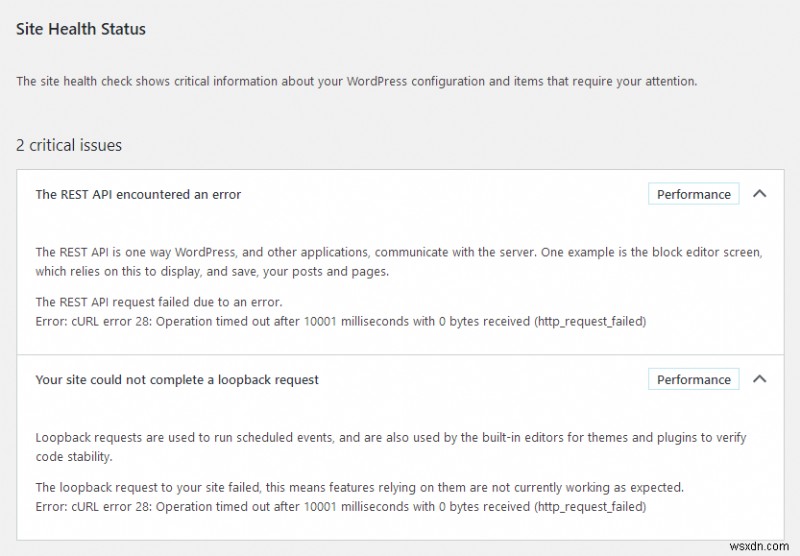800x556 pixels.
Task: Click Performance badge on loopback request issue
Action: (x=693, y=379)
